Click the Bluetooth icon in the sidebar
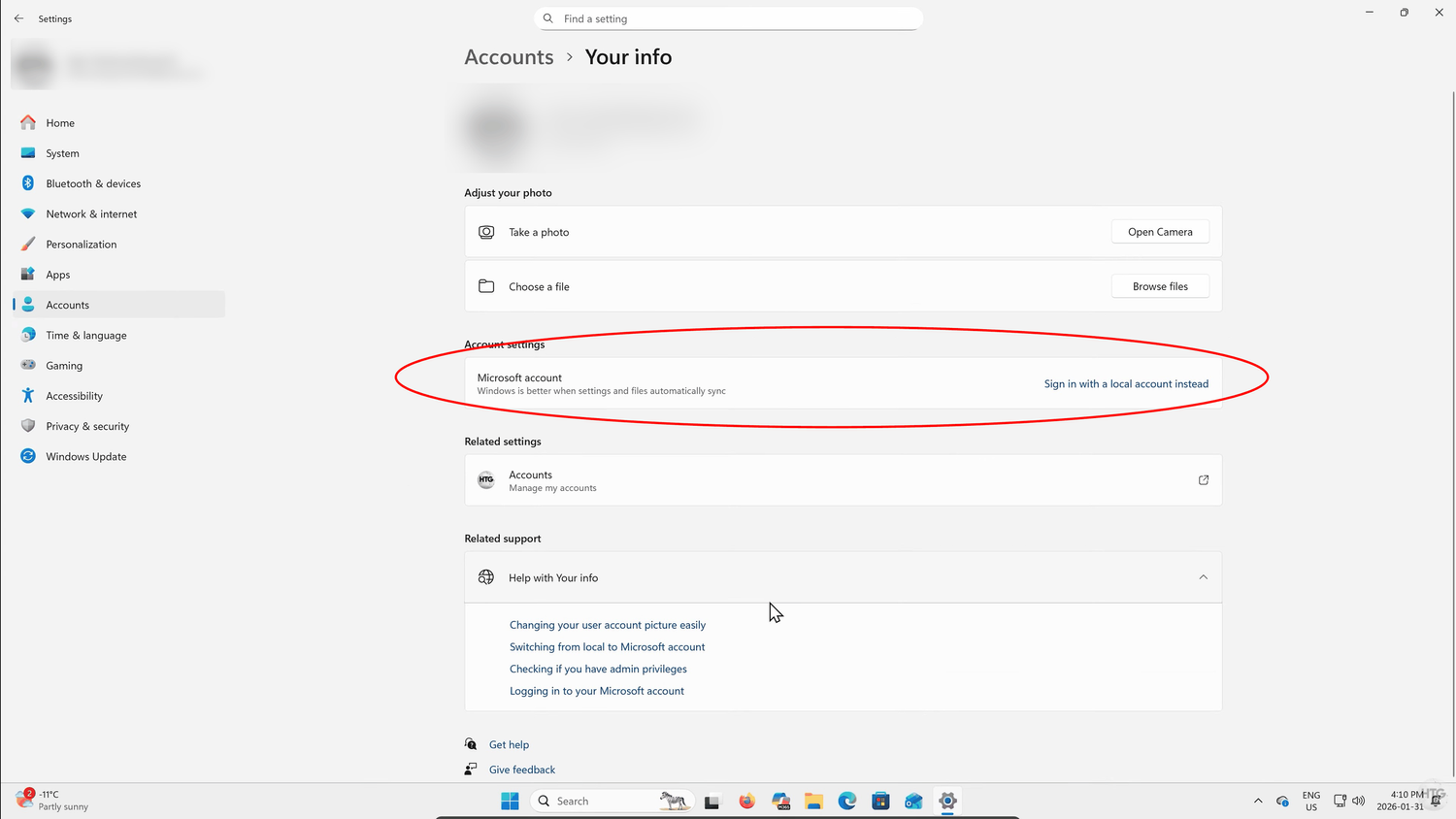 coord(28,183)
